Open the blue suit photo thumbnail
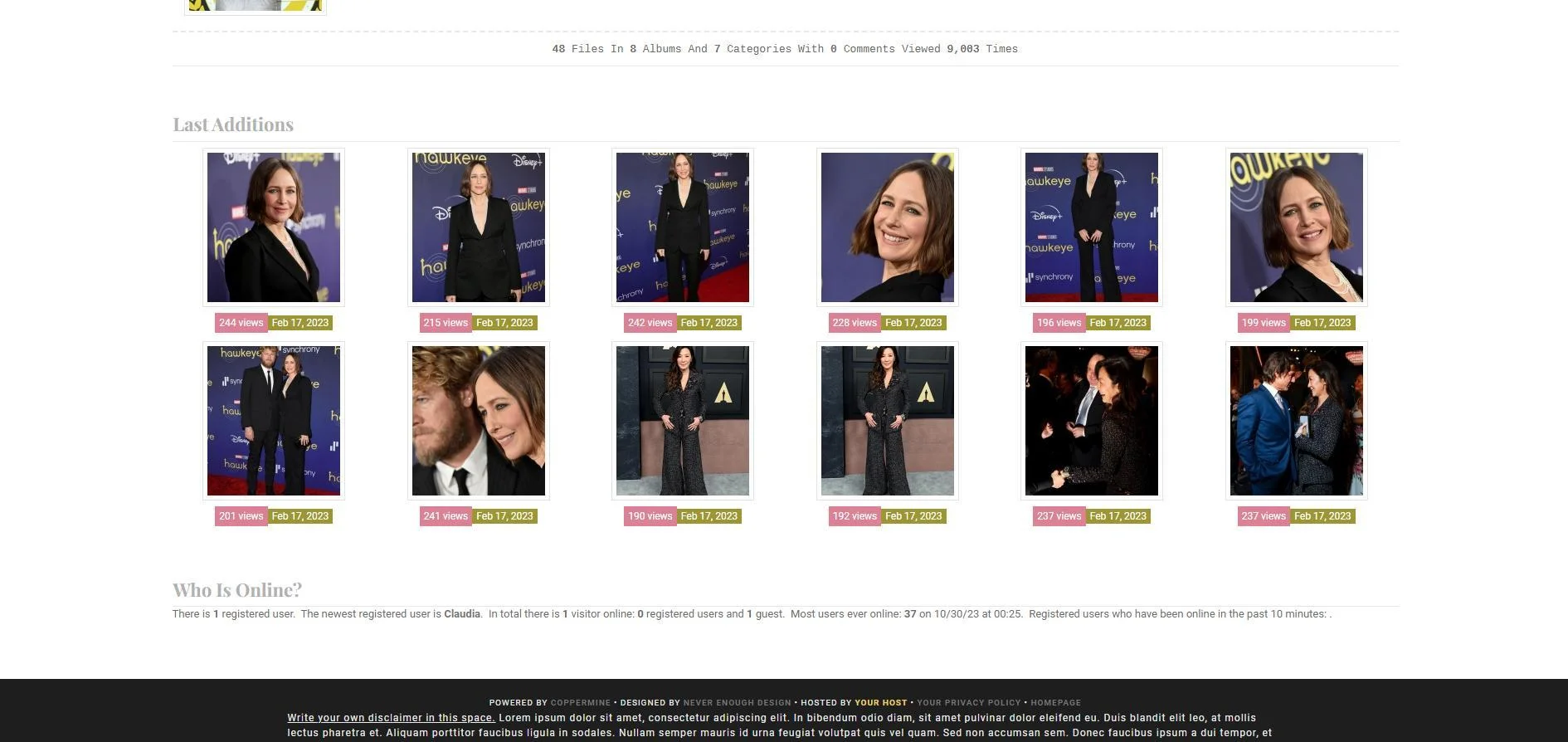The height and width of the screenshot is (742, 1568). pos(1297,421)
